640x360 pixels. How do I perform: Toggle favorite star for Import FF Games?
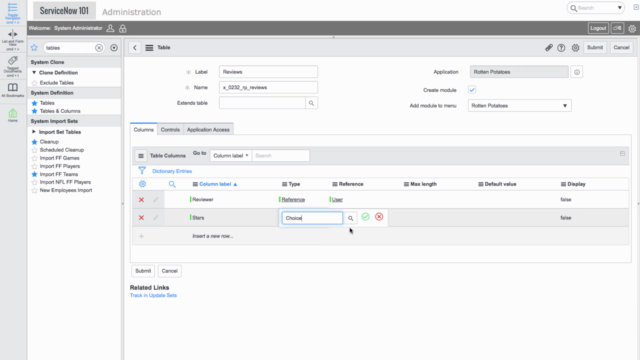click(x=34, y=158)
